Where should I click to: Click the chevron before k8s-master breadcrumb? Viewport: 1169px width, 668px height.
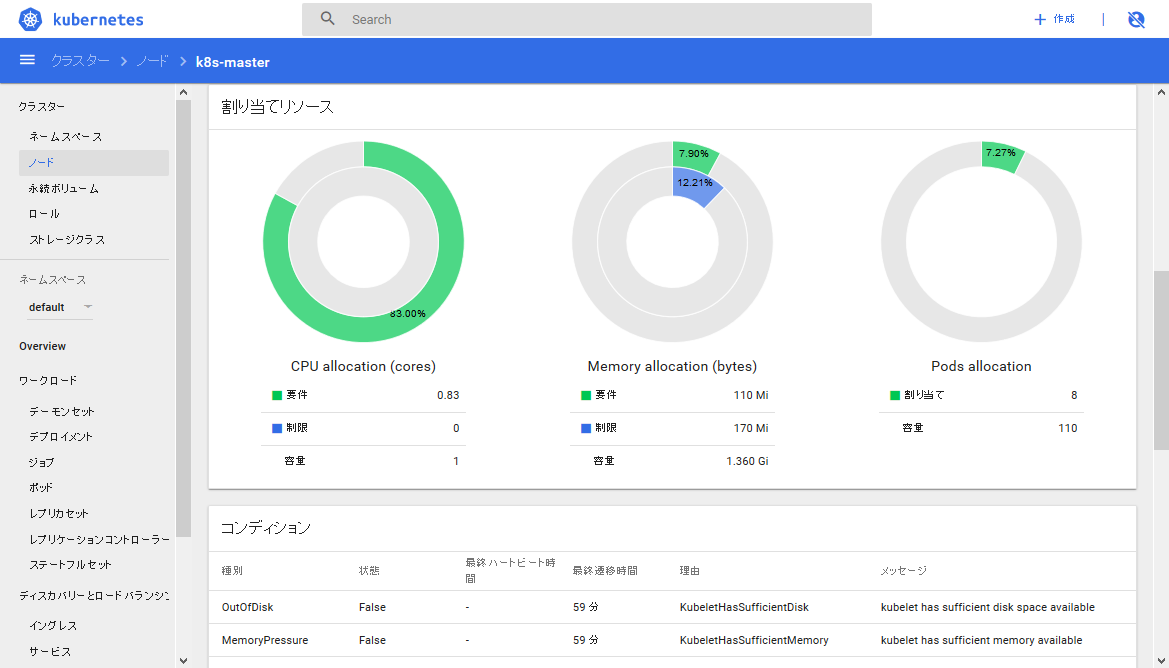click(x=183, y=61)
